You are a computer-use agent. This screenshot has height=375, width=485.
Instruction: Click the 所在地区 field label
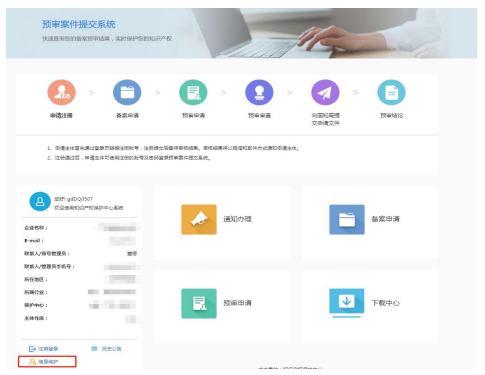pyautogui.click(x=36, y=279)
